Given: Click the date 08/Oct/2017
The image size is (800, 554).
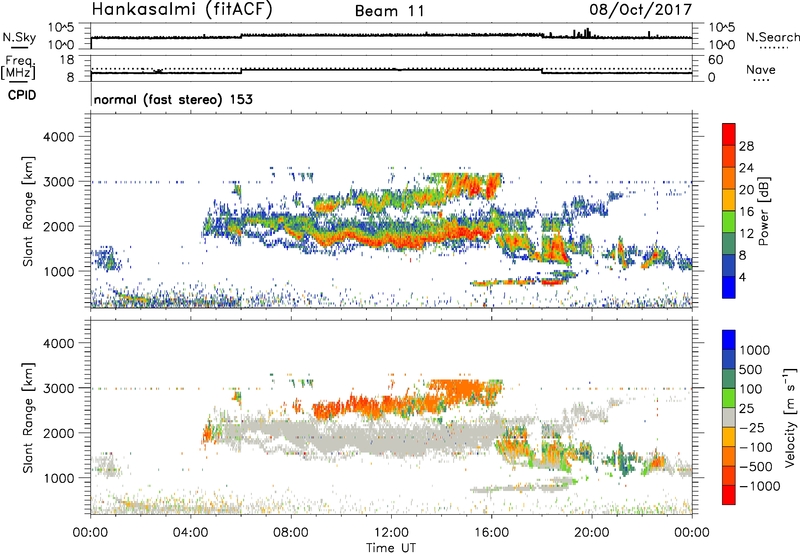Looking at the screenshot, I should 640,10.
